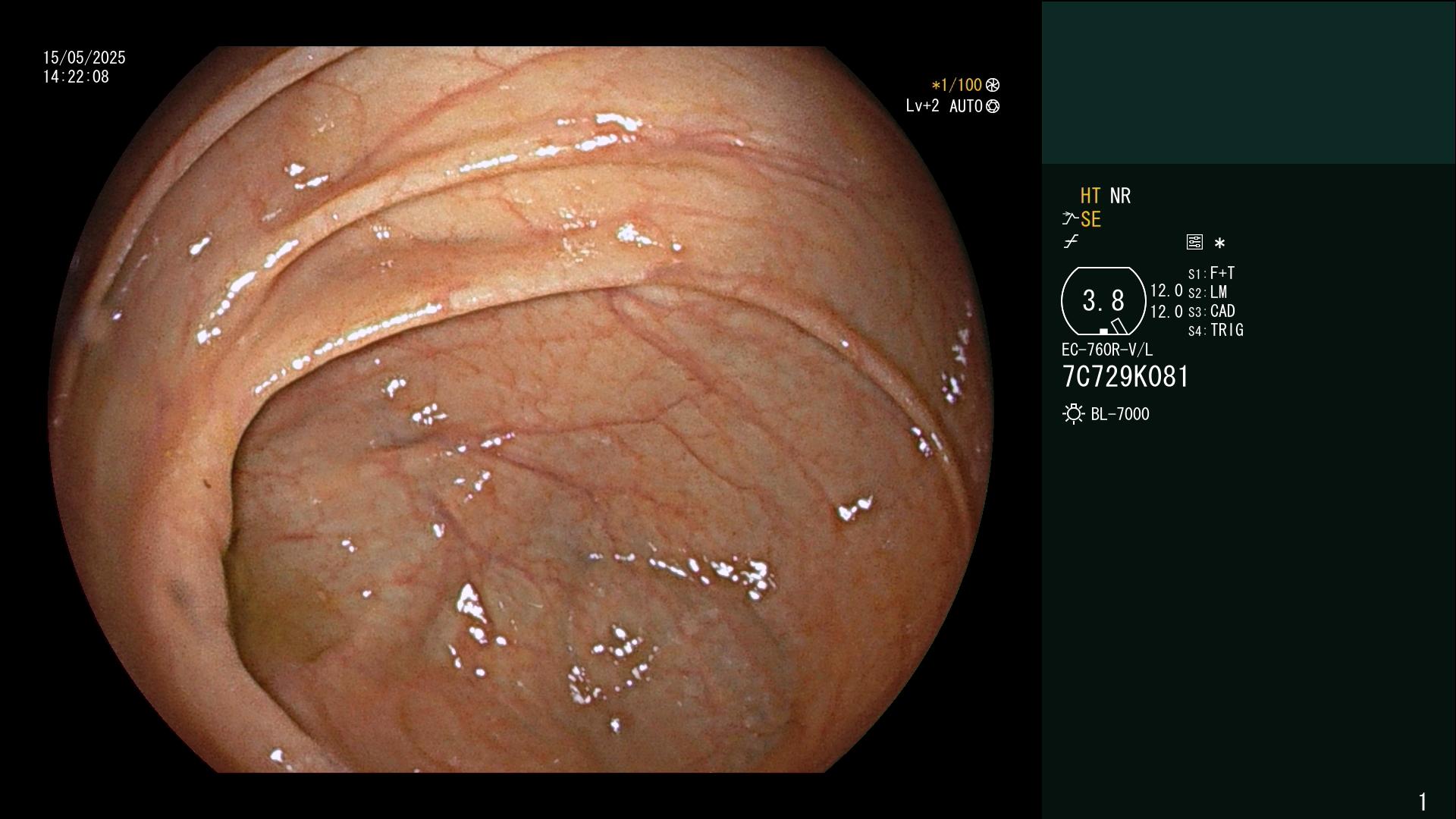
Task: Click the structure enhancement icon beside SE
Action: 1070,219
